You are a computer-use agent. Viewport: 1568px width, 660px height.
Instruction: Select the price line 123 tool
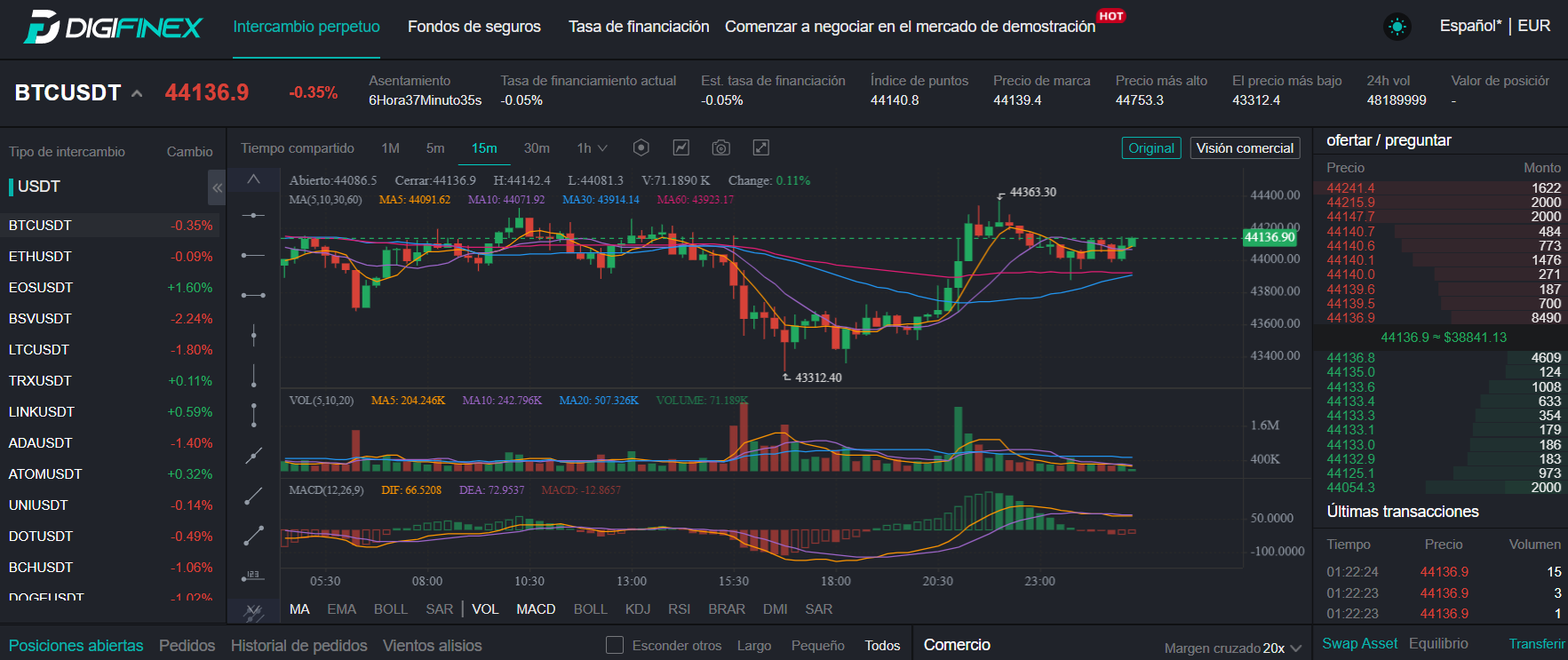coord(253,576)
